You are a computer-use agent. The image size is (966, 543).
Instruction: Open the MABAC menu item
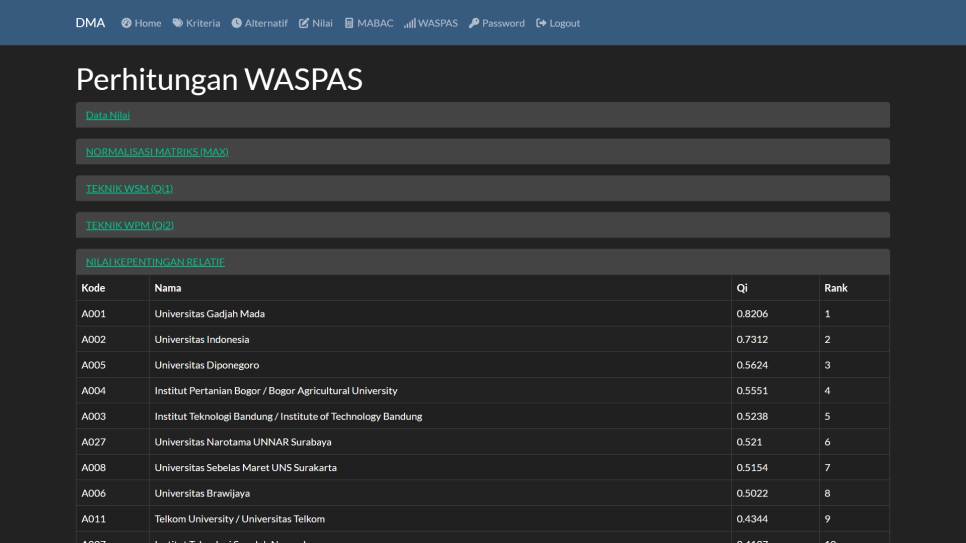[x=368, y=23]
